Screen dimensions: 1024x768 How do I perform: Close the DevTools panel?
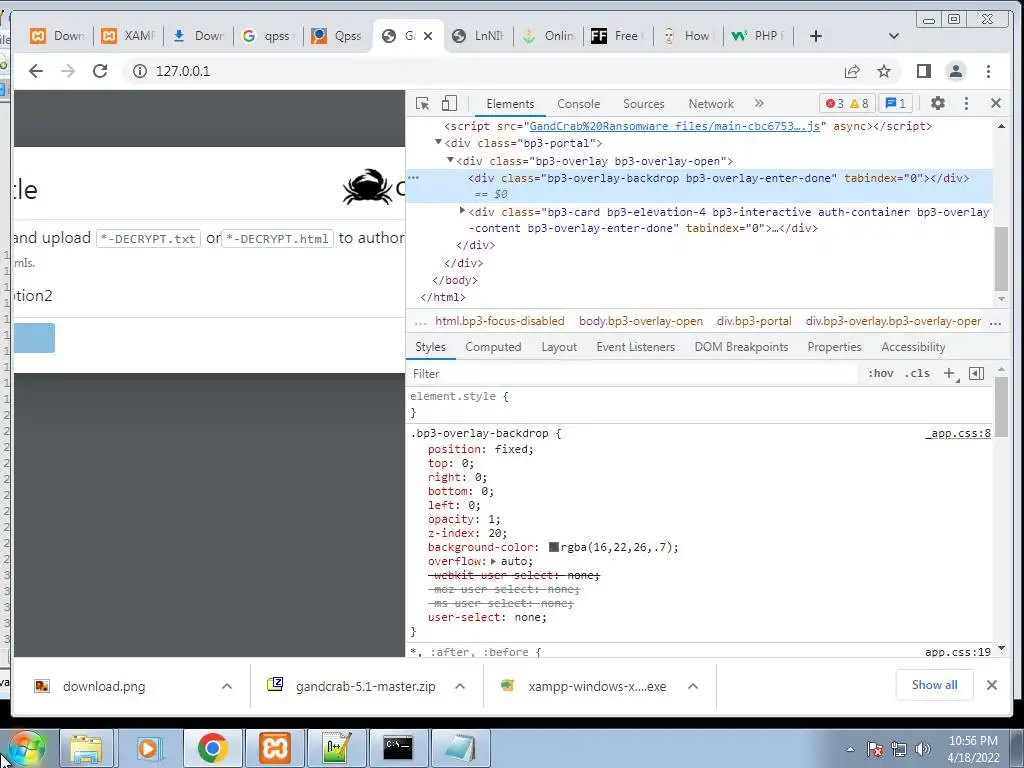(996, 103)
